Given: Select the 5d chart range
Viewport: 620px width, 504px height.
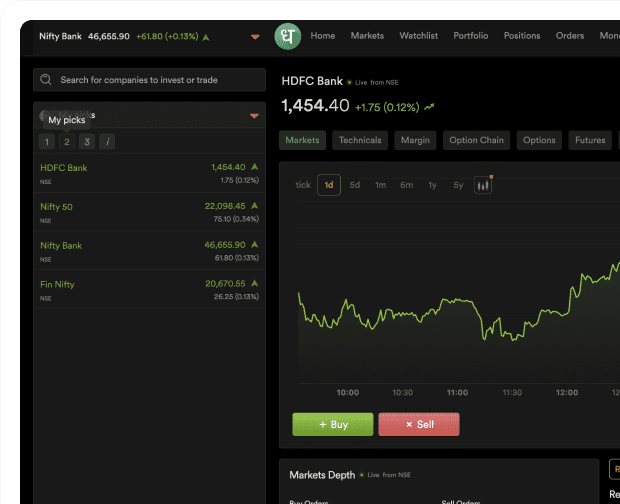Looking at the screenshot, I should tap(355, 185).
